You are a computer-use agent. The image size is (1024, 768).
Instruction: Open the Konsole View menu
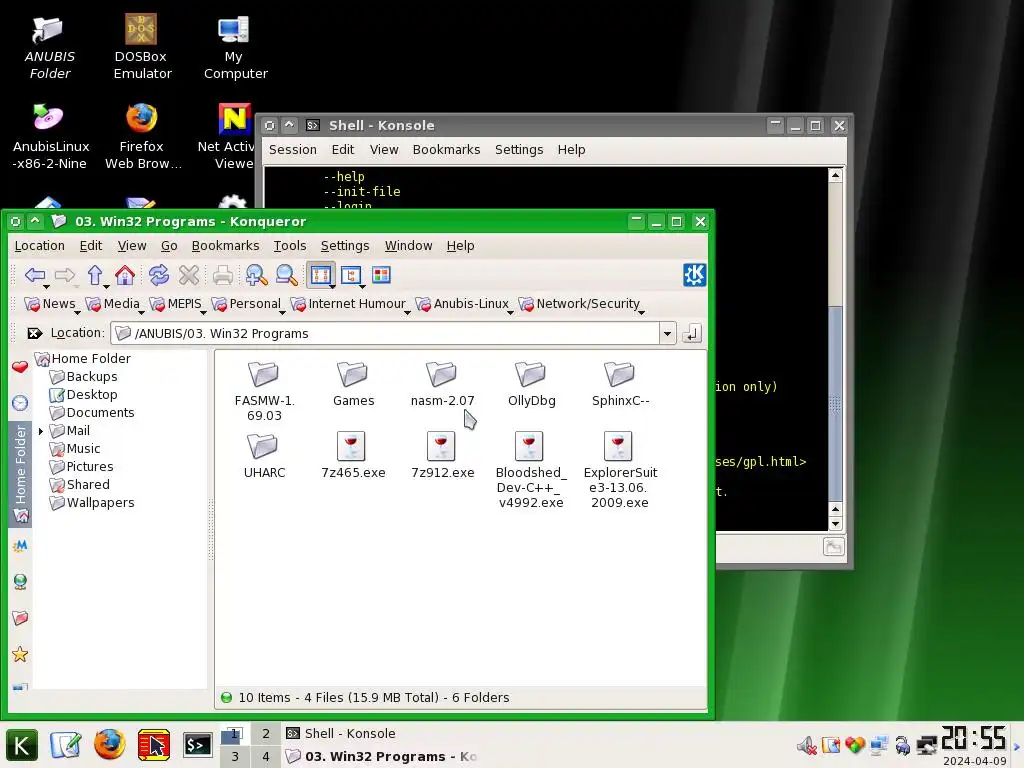[384, 150]
